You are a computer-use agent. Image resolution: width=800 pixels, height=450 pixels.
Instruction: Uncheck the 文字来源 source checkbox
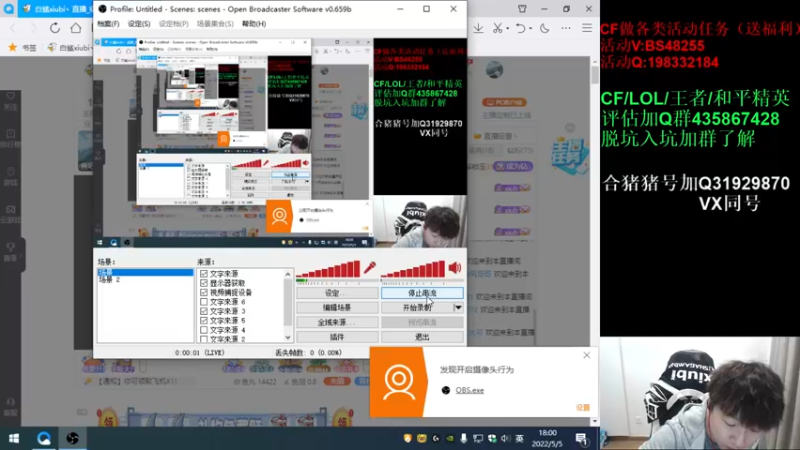click(x=204, y=274)
